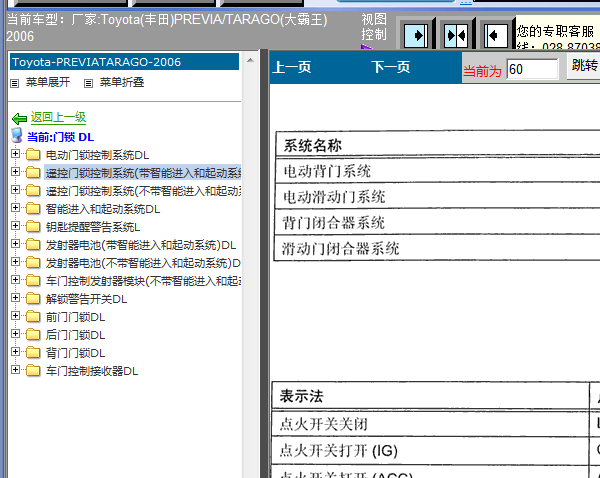The width and height of the screenshot is (600, 478).
Task: Click folder icon of 前门门锁DL
Action: [x=33, y=316]
